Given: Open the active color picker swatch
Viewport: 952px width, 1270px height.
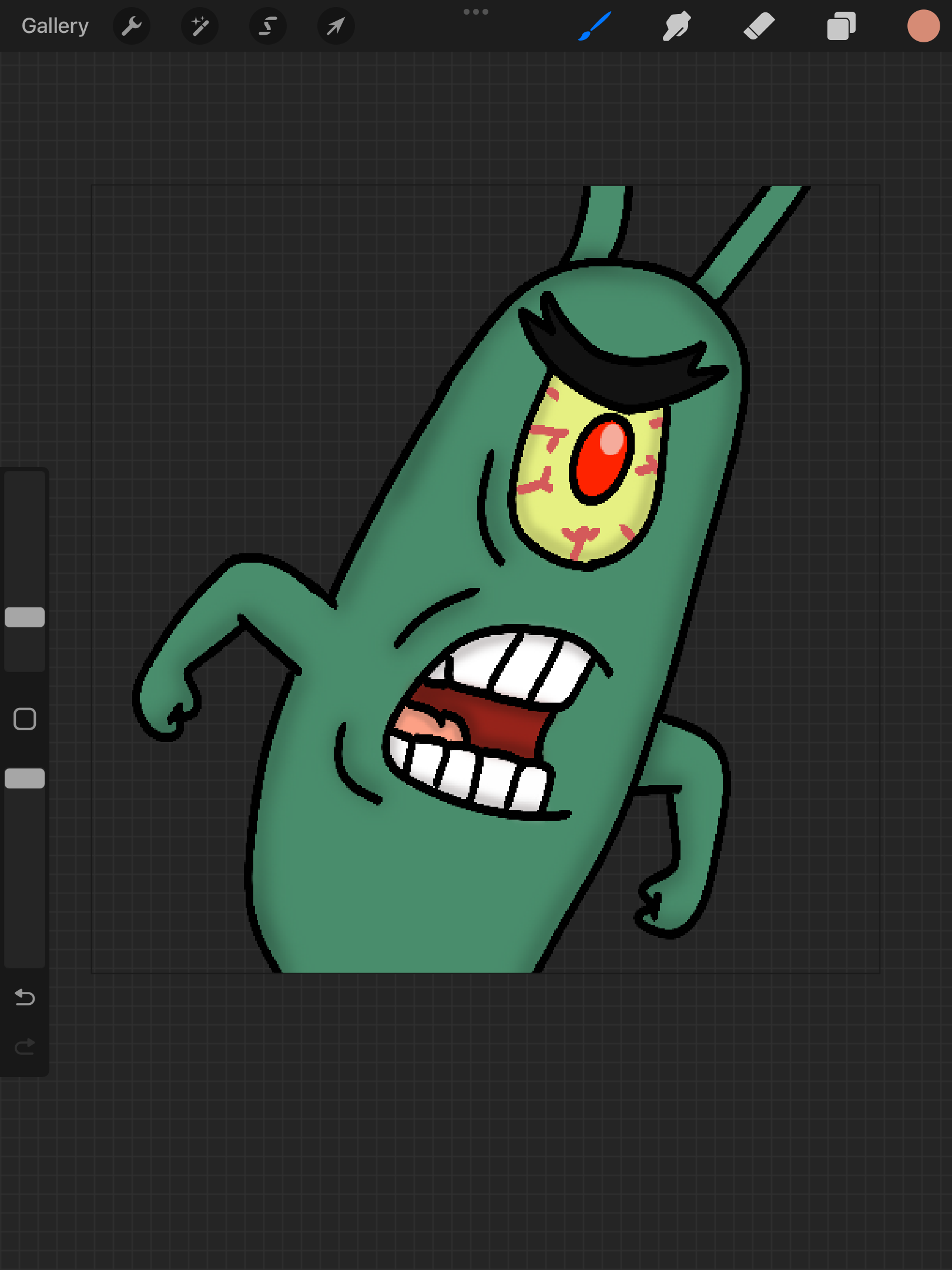Looking at the screenshot, I should pyautogui.click(x=923, y=26).
